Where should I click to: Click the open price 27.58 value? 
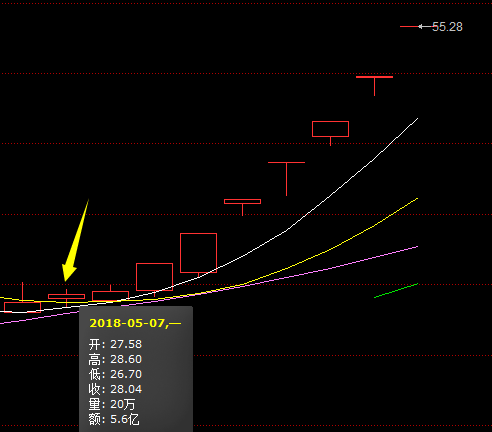pyautogui.click(x=126, y=344)
